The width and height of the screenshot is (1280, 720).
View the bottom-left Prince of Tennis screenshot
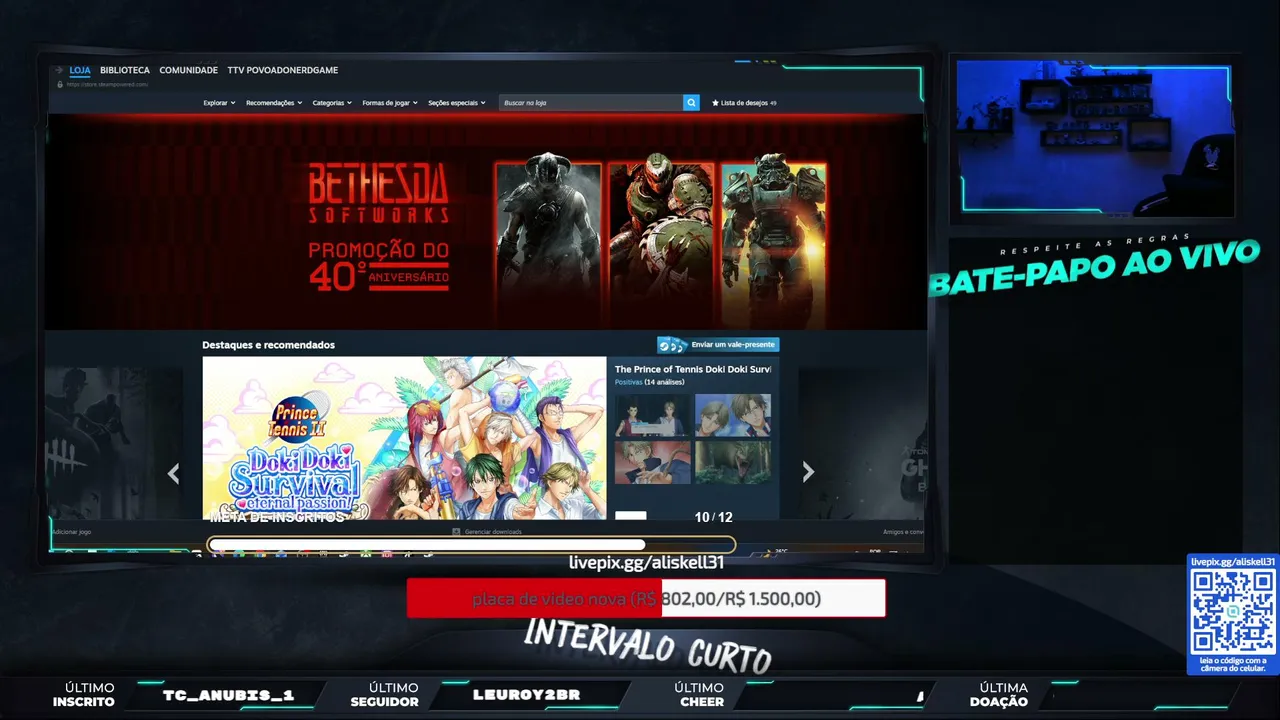653,463
